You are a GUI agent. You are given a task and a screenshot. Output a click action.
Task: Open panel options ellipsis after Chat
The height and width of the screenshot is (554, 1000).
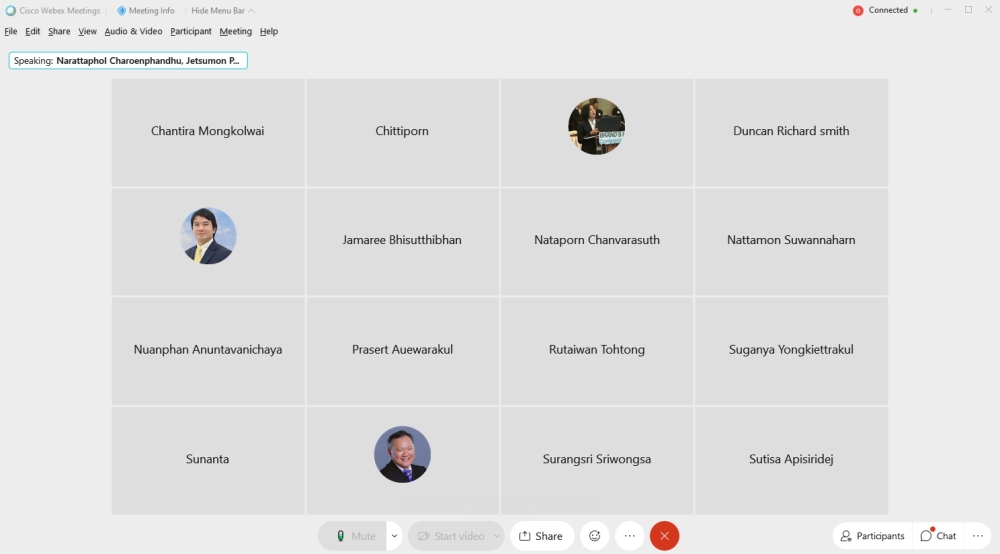(978, 536)
